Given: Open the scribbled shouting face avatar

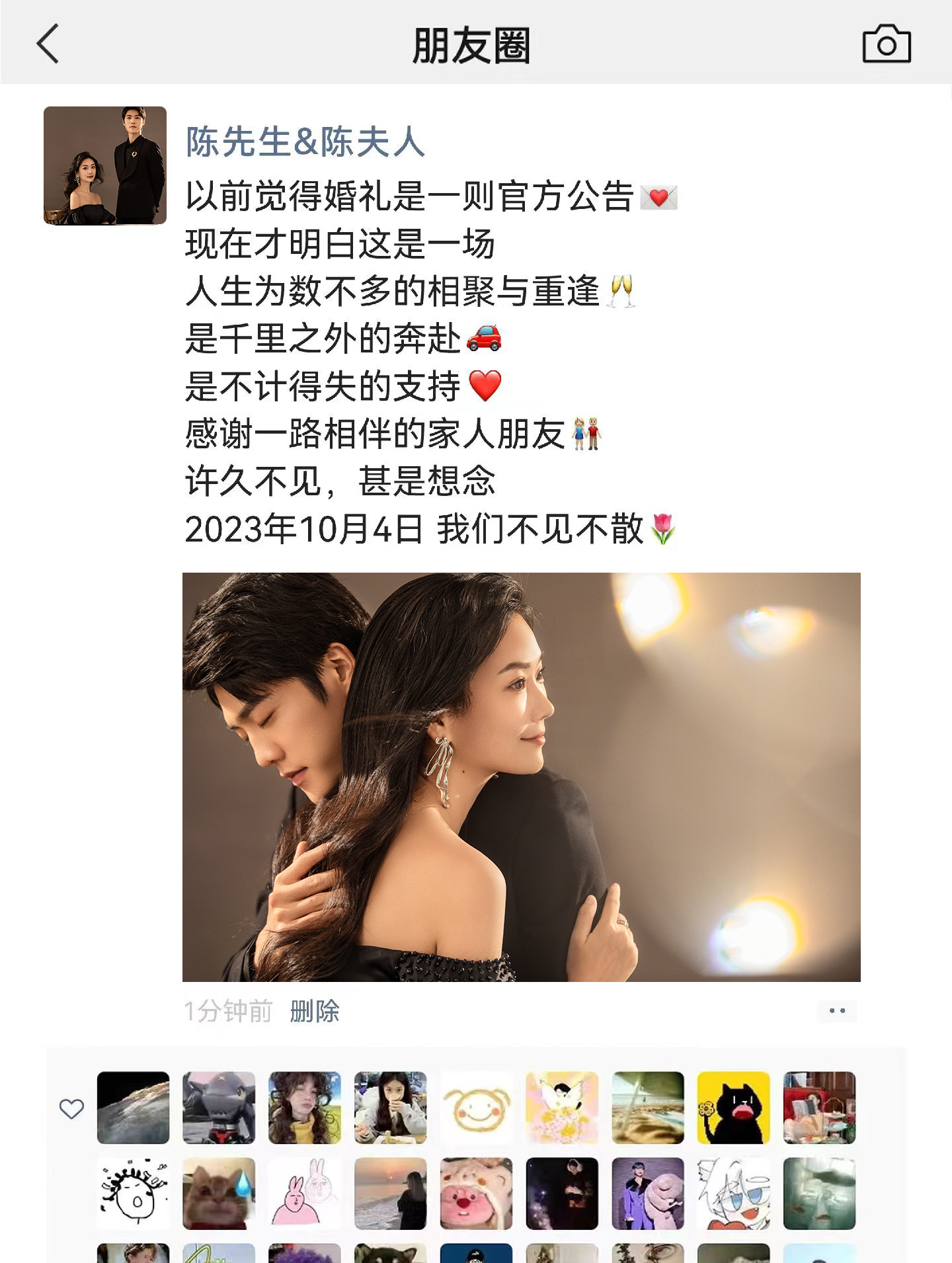Looking at the screenshot, I should (x=133, y=1194).
